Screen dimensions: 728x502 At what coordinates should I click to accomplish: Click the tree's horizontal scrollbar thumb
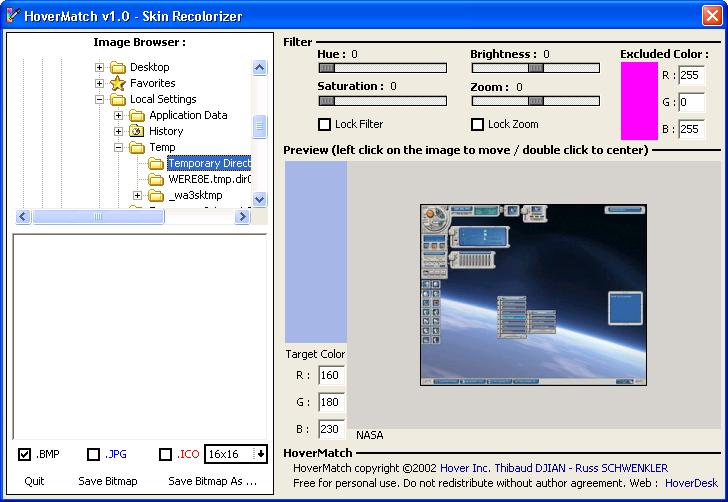click(x=98, y=216)
